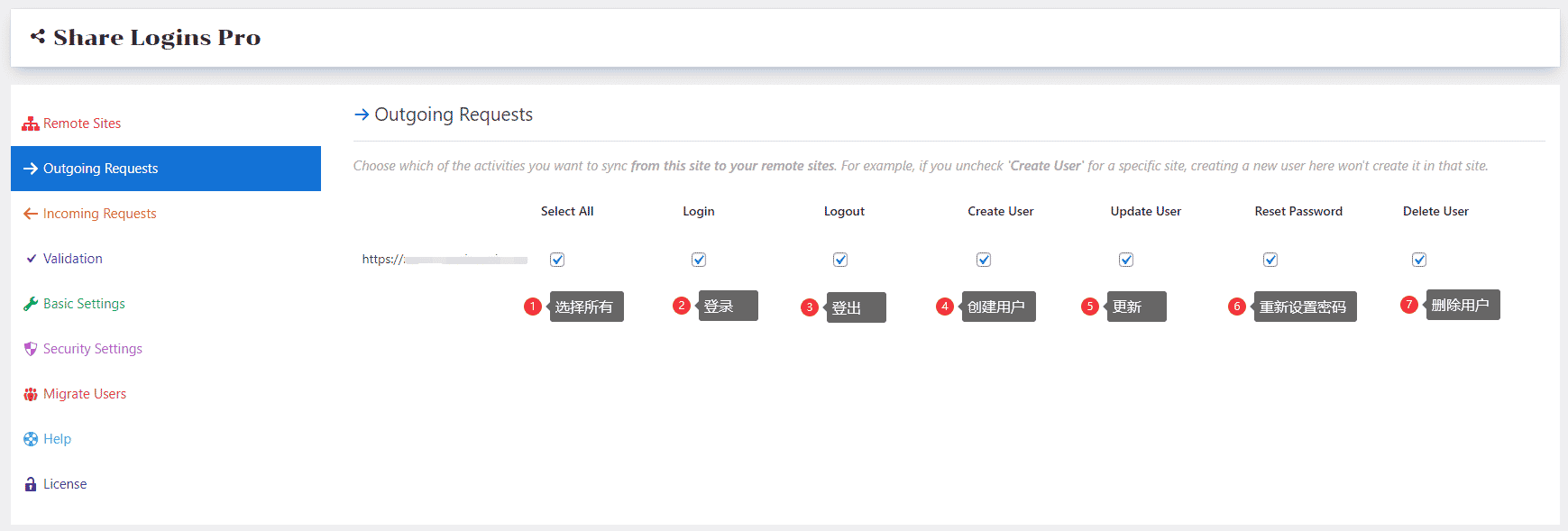Screen dimensions: 1568x531
Task: Open the Validation menu item
Action: 166,259
